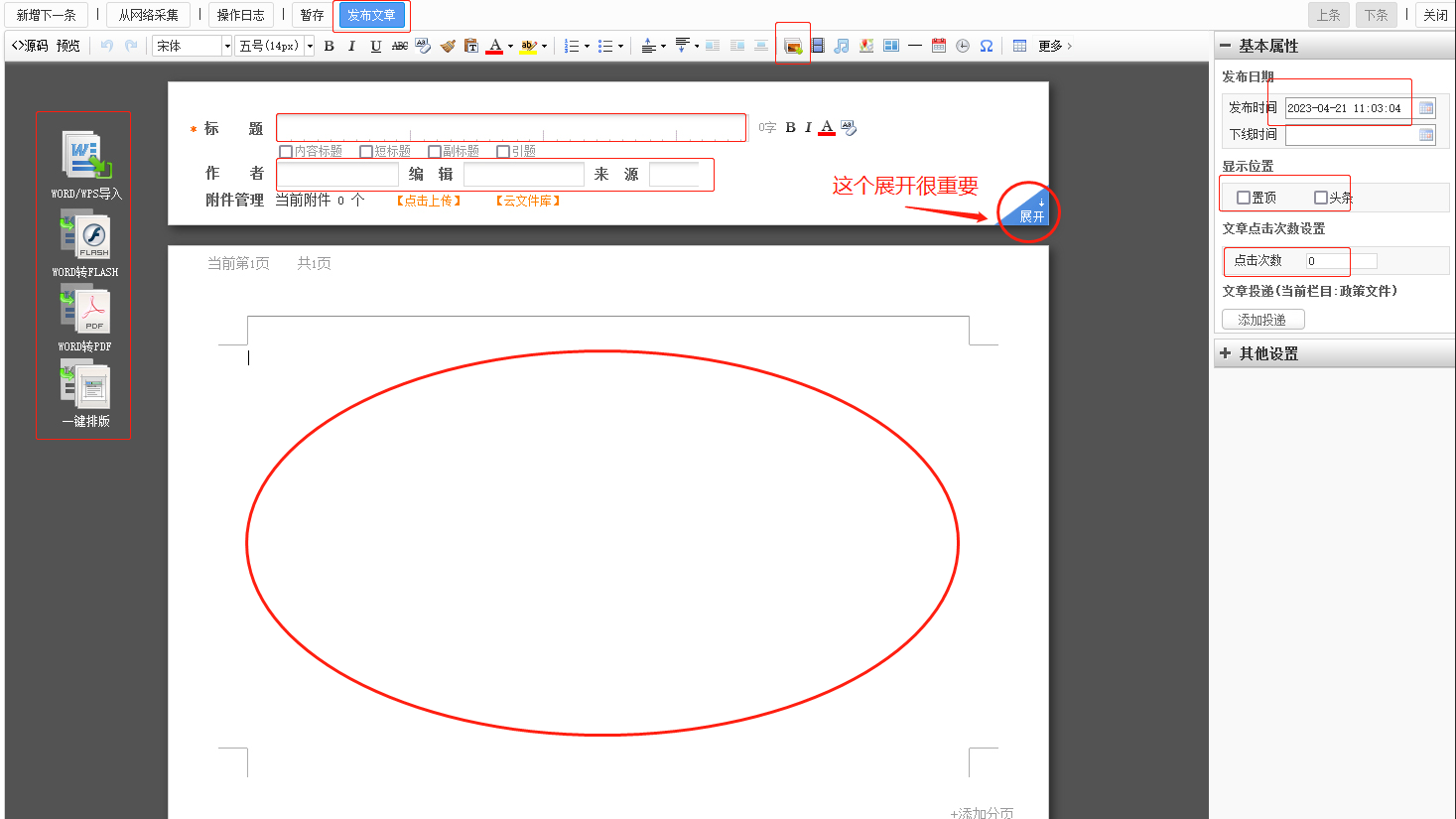
Task: Select 从网络采集 in the top bar
Action: click(x=149, y=15)
